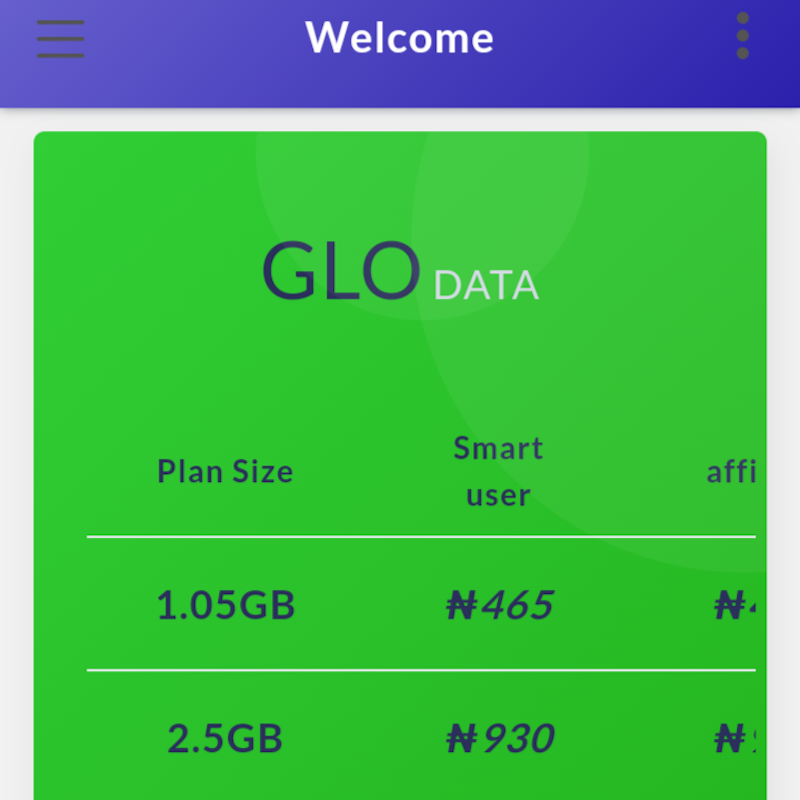Choose the 1.05GB plan size
This screenshot has width=800, height=800.
click(x=226, y=605)
